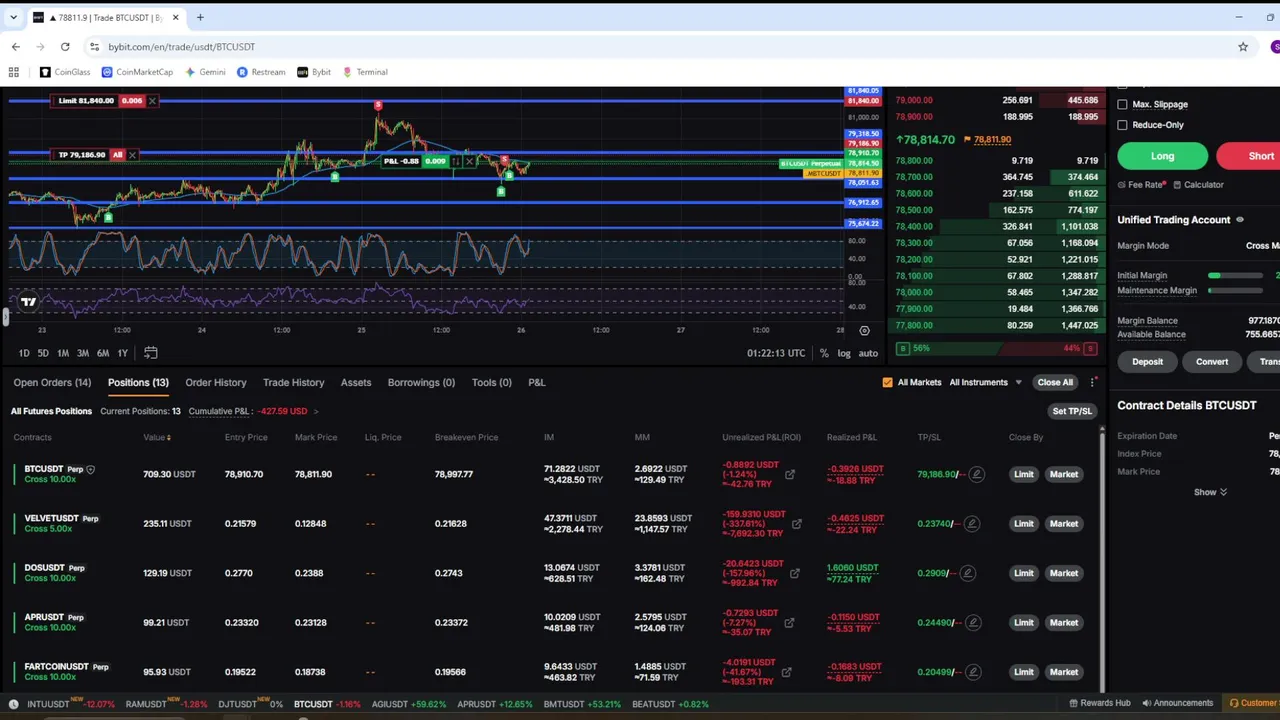Click the browser address bar
1280x720 pixels.
click(x=660, y=46)
